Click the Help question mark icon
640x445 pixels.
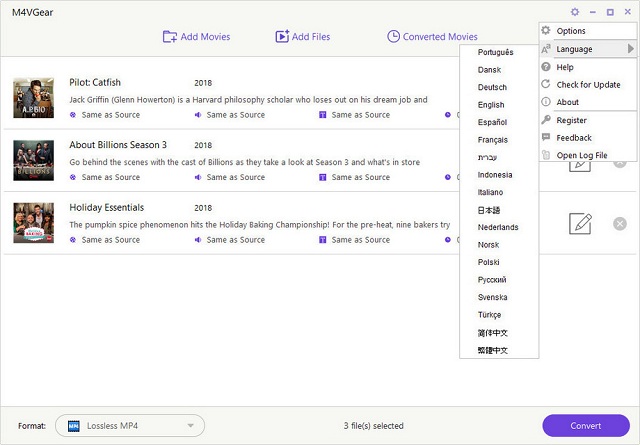pos(546,67)
